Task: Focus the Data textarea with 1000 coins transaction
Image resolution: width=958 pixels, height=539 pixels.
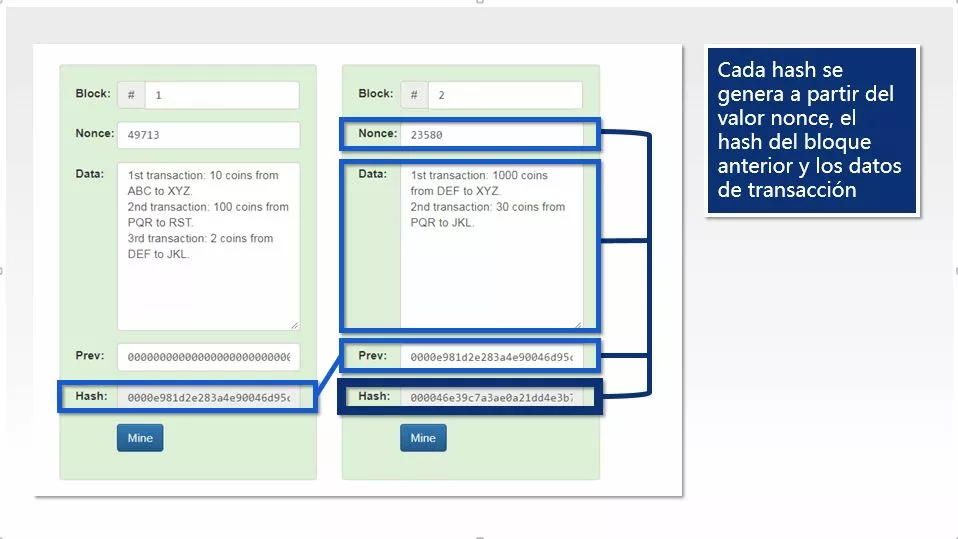Action: point(492,246)
